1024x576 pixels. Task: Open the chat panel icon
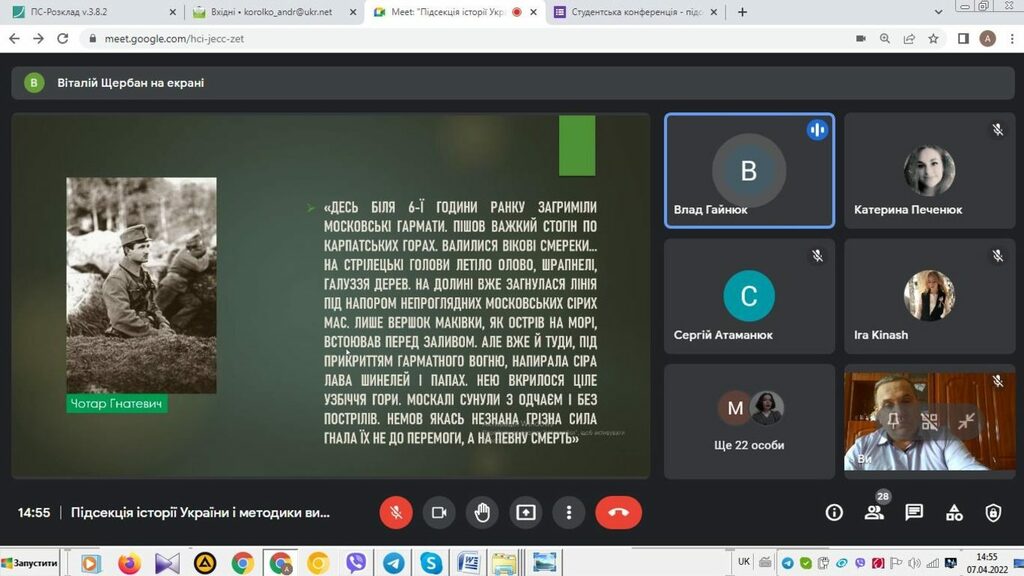pos(914,513)
